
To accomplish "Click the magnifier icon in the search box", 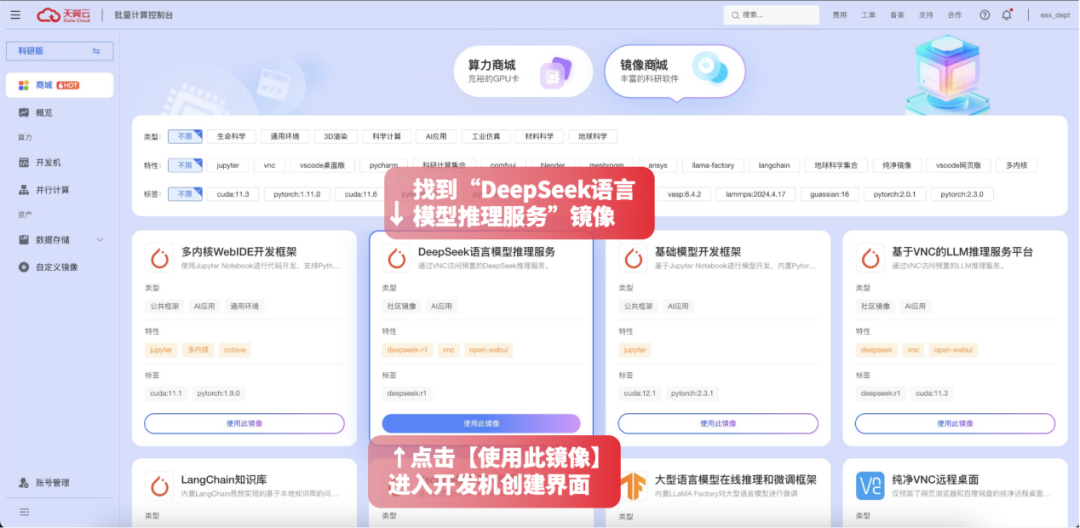I will pos(735,14).
